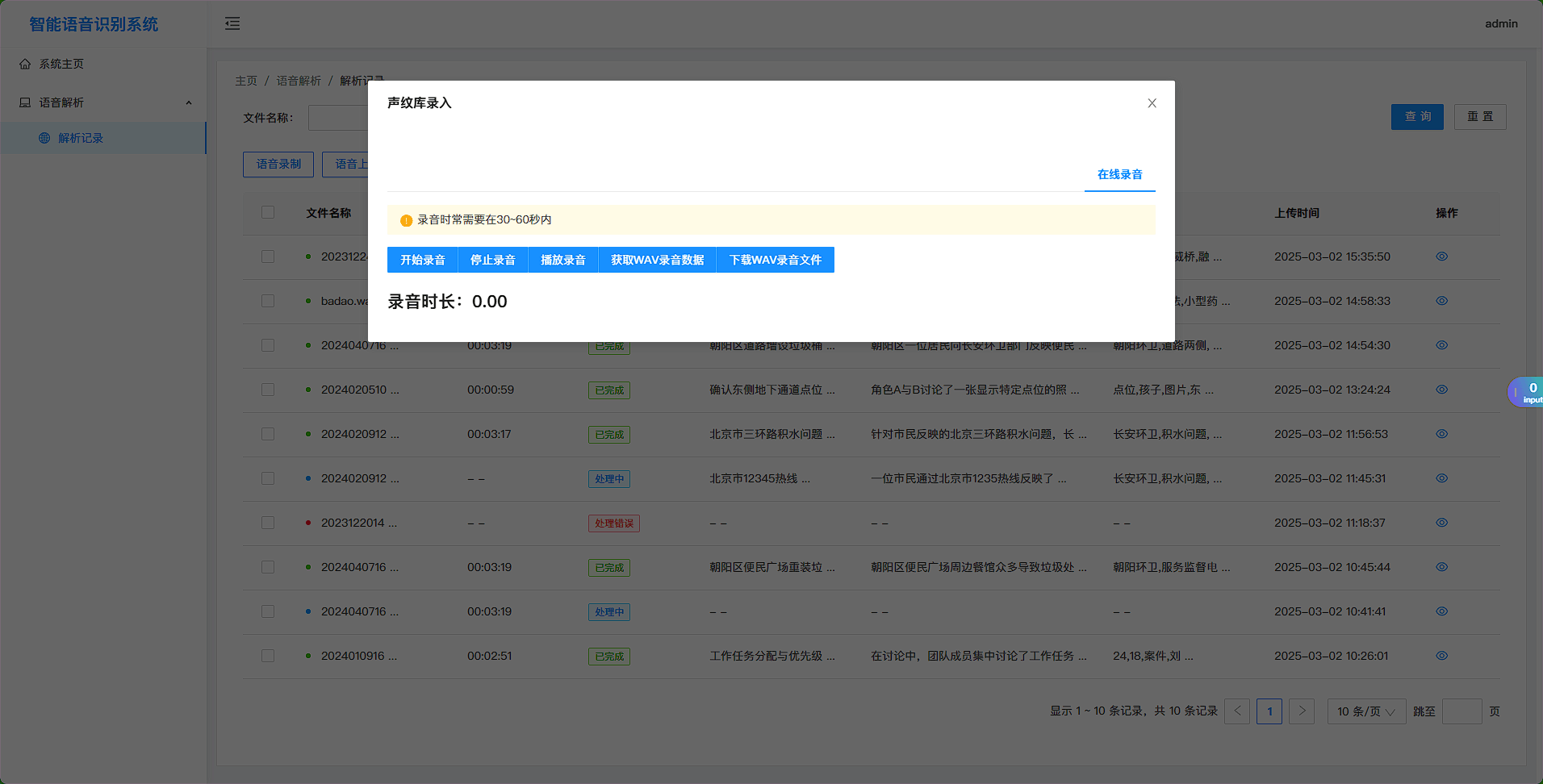Viewport: 1543px width, 784px height.
Task: Click the 智能语音识别系统 logo title
Action: tap(94, 24)
